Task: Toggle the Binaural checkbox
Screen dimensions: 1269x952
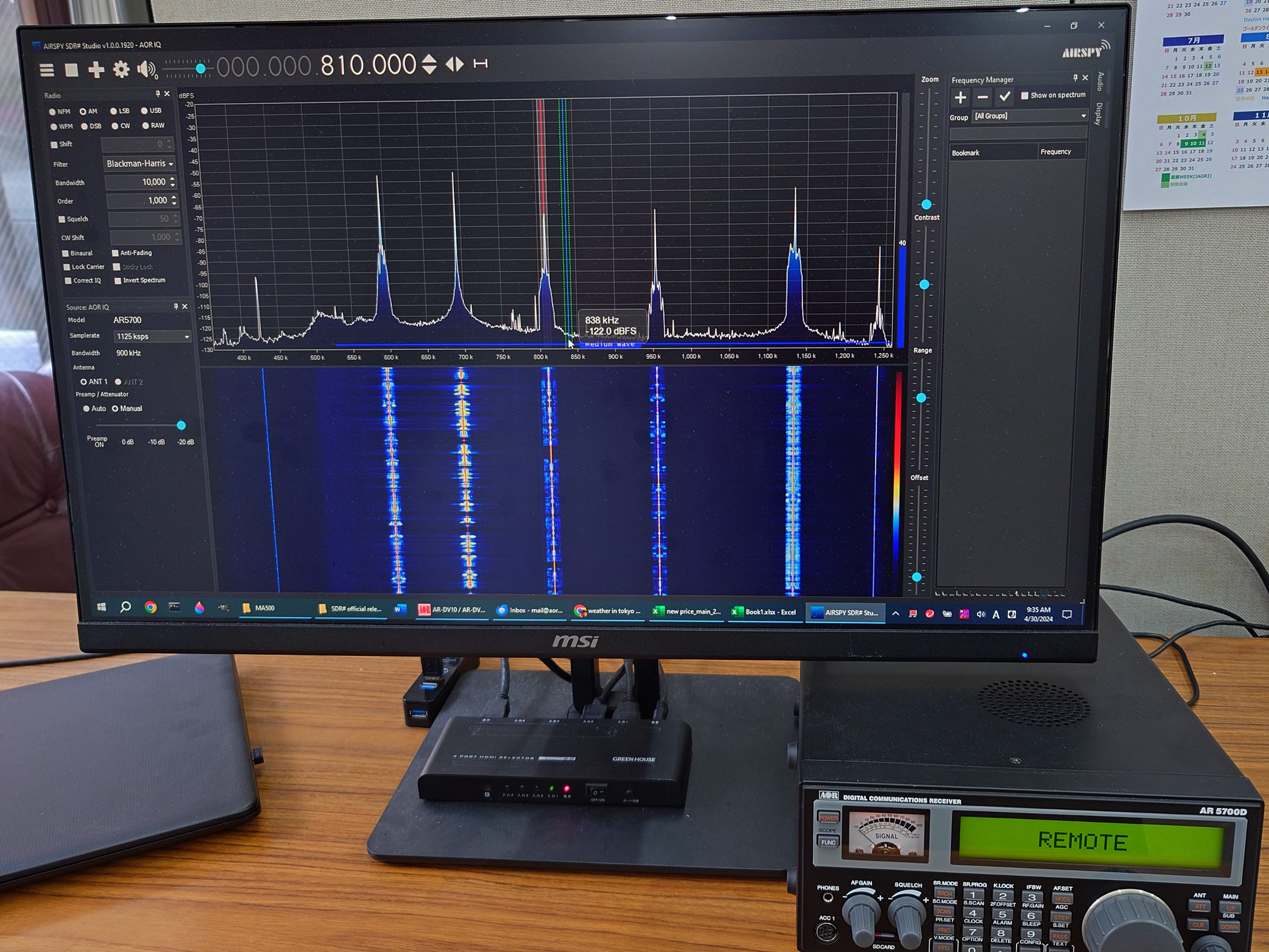Action: [65, 253]
